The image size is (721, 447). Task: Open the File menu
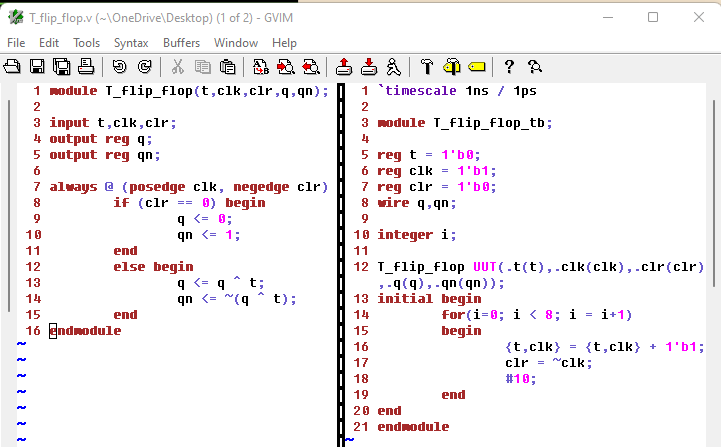point(16,43)
